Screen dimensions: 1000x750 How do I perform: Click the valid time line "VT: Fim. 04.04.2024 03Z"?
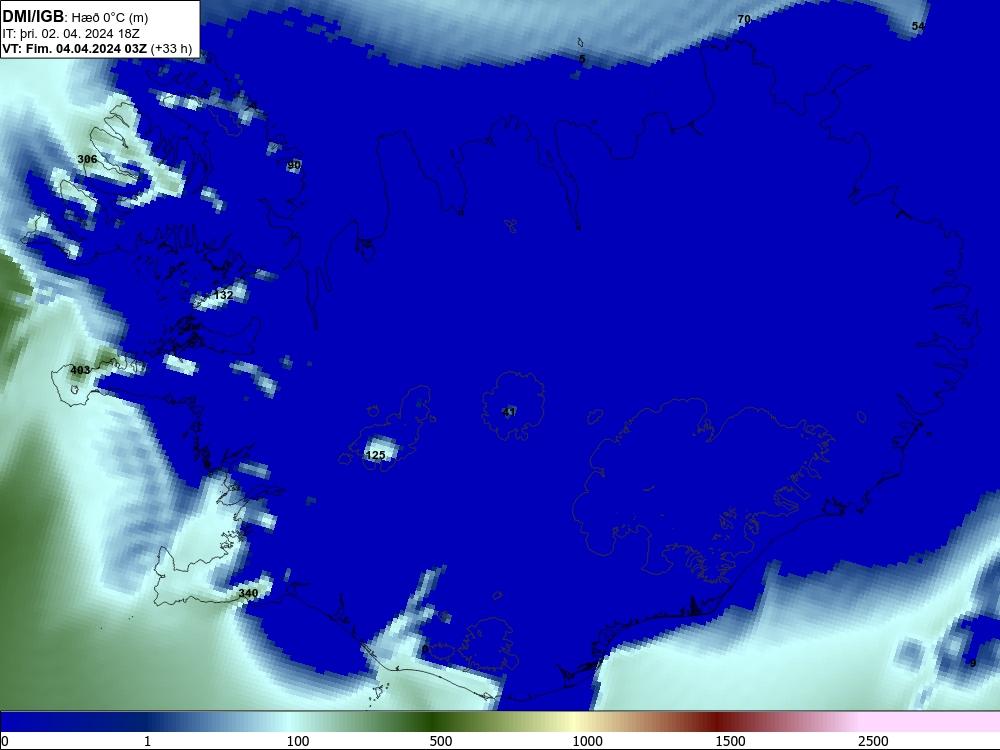(x=75, y=49)
